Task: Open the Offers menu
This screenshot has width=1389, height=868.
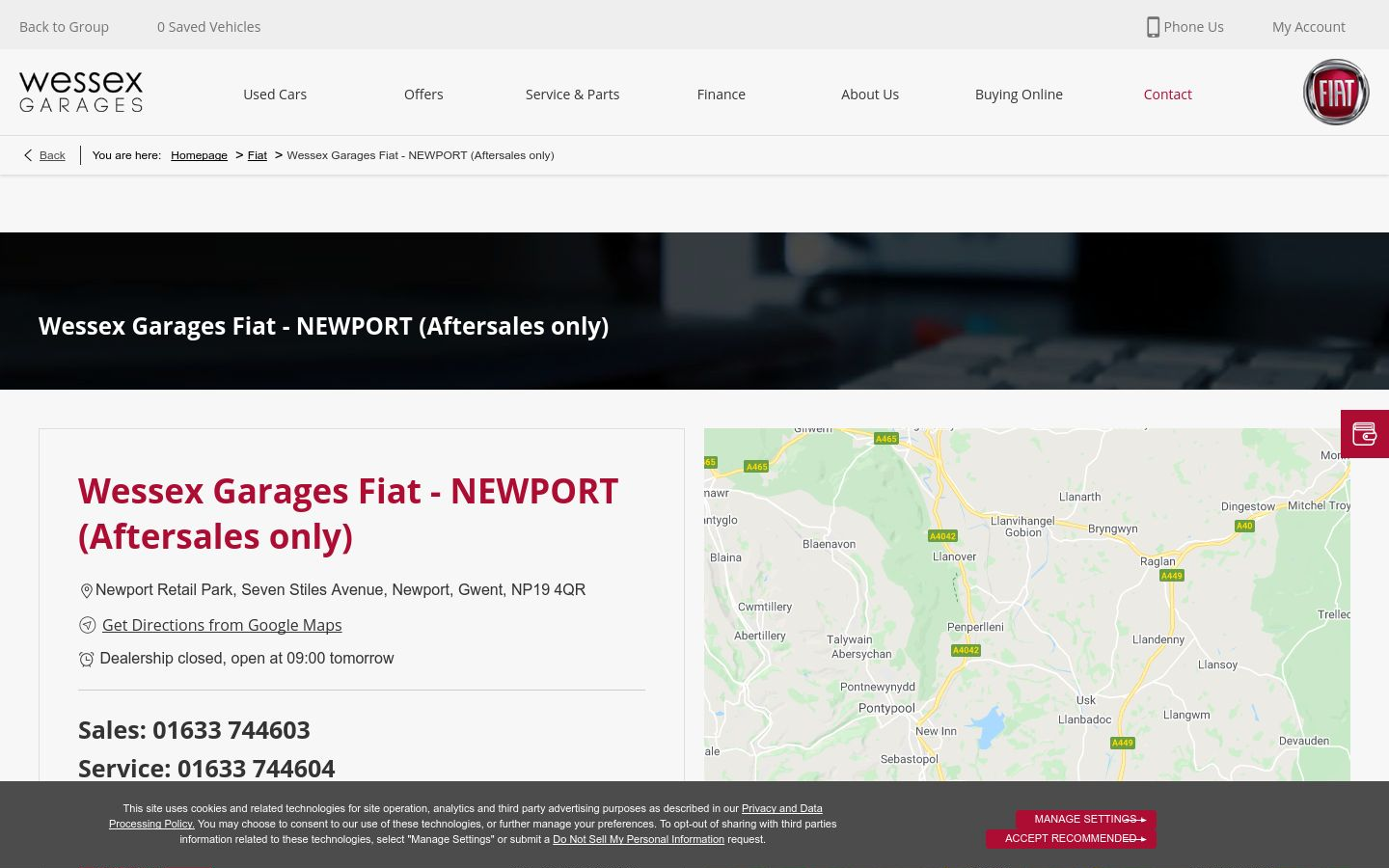Action: (x=423, y=95)
